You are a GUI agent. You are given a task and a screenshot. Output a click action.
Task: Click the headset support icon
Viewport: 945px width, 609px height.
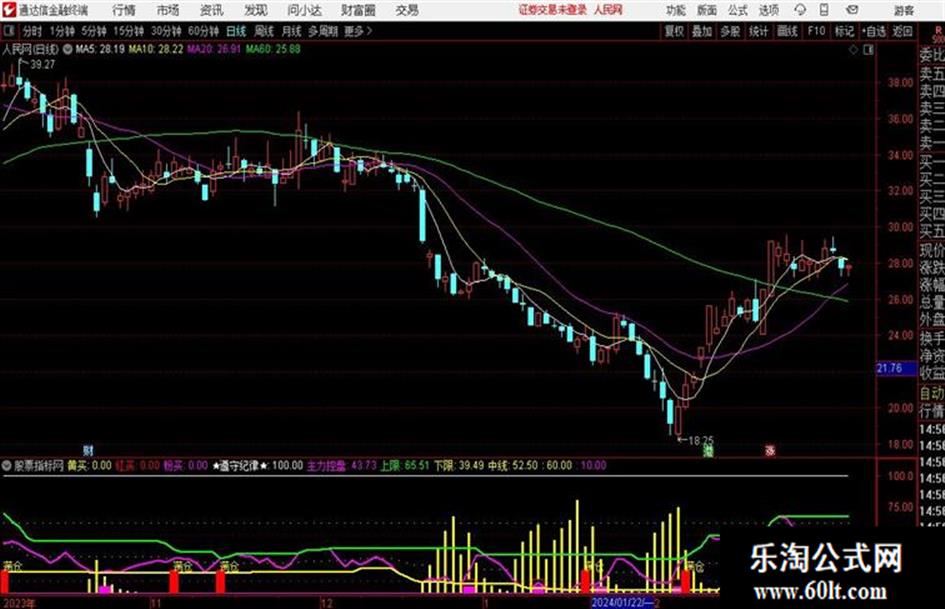tap(800, 10)
